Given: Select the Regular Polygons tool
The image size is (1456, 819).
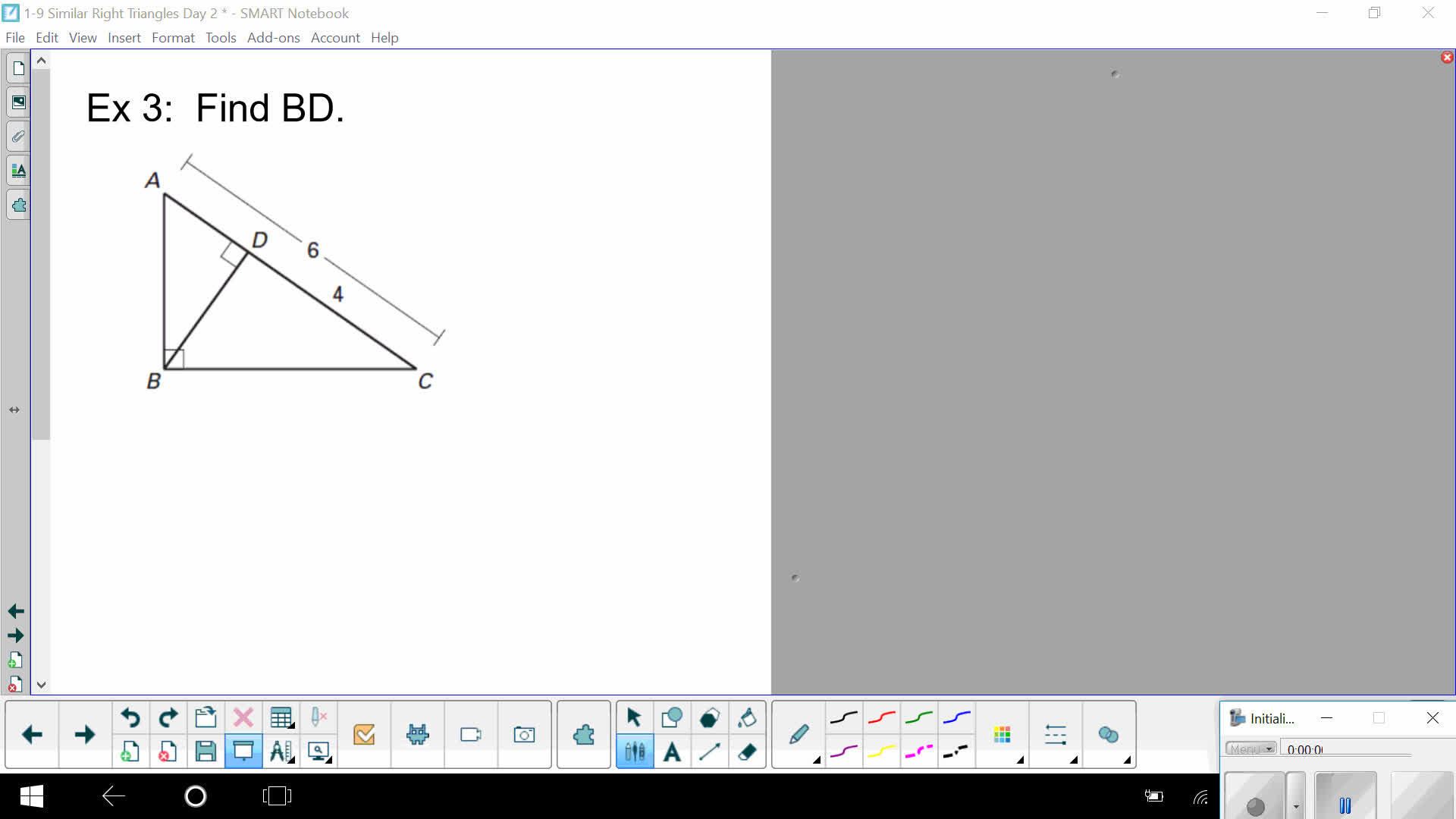Looking at the screenshot, I should click(x=710, y=717).
